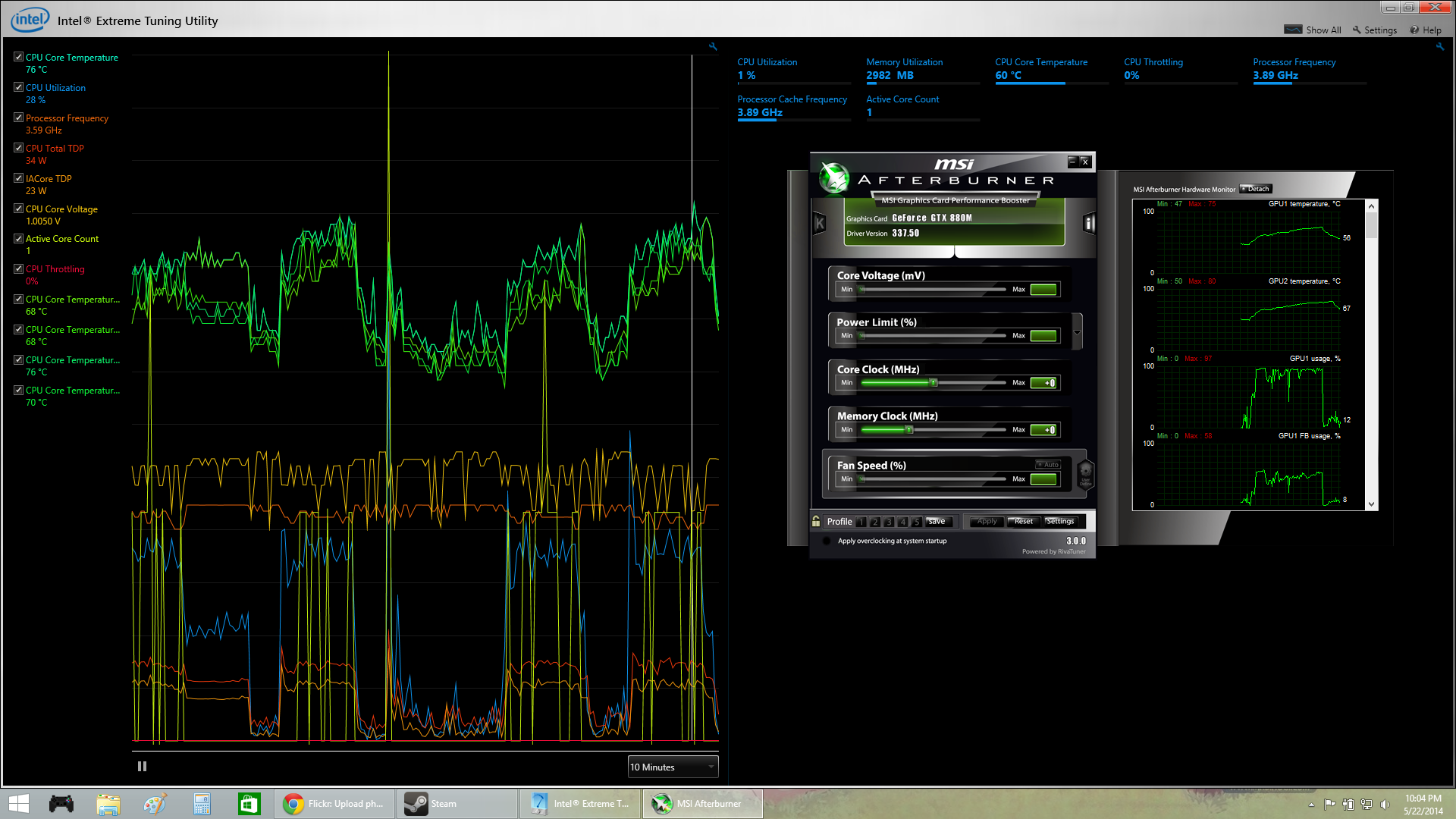Open the network status tray icon
This screenshot has width=1456, height=819.
[1367, 805]
